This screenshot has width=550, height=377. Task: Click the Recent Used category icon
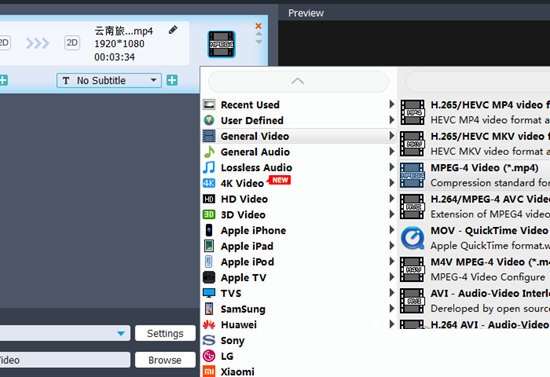pos(209,105)
